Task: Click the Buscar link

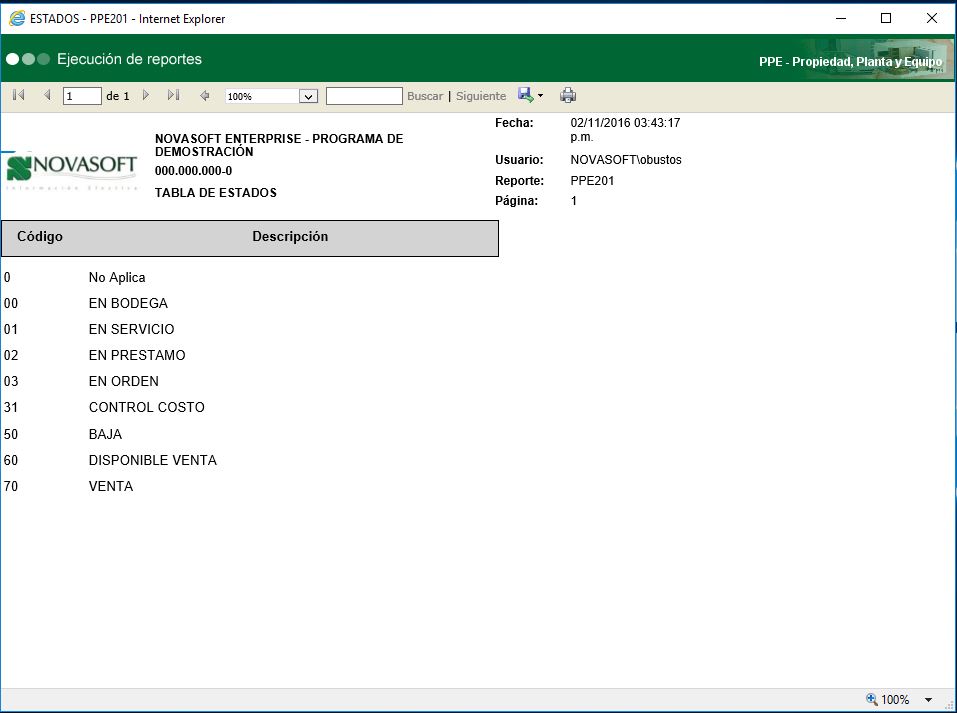Action: 425,96
